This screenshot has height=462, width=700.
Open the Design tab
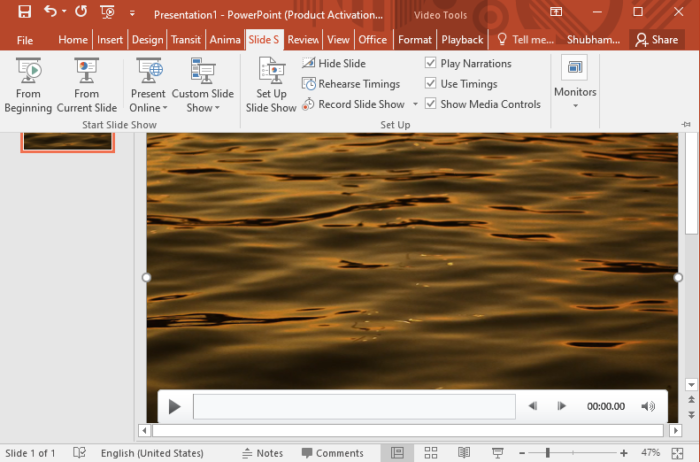(147, 40)
